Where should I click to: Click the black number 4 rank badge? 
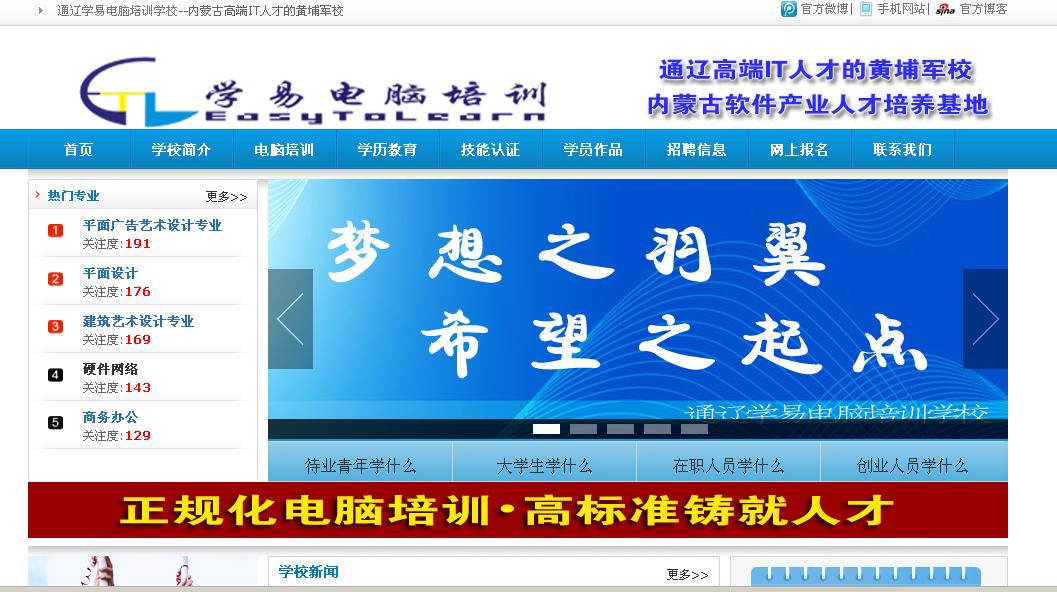56,375
